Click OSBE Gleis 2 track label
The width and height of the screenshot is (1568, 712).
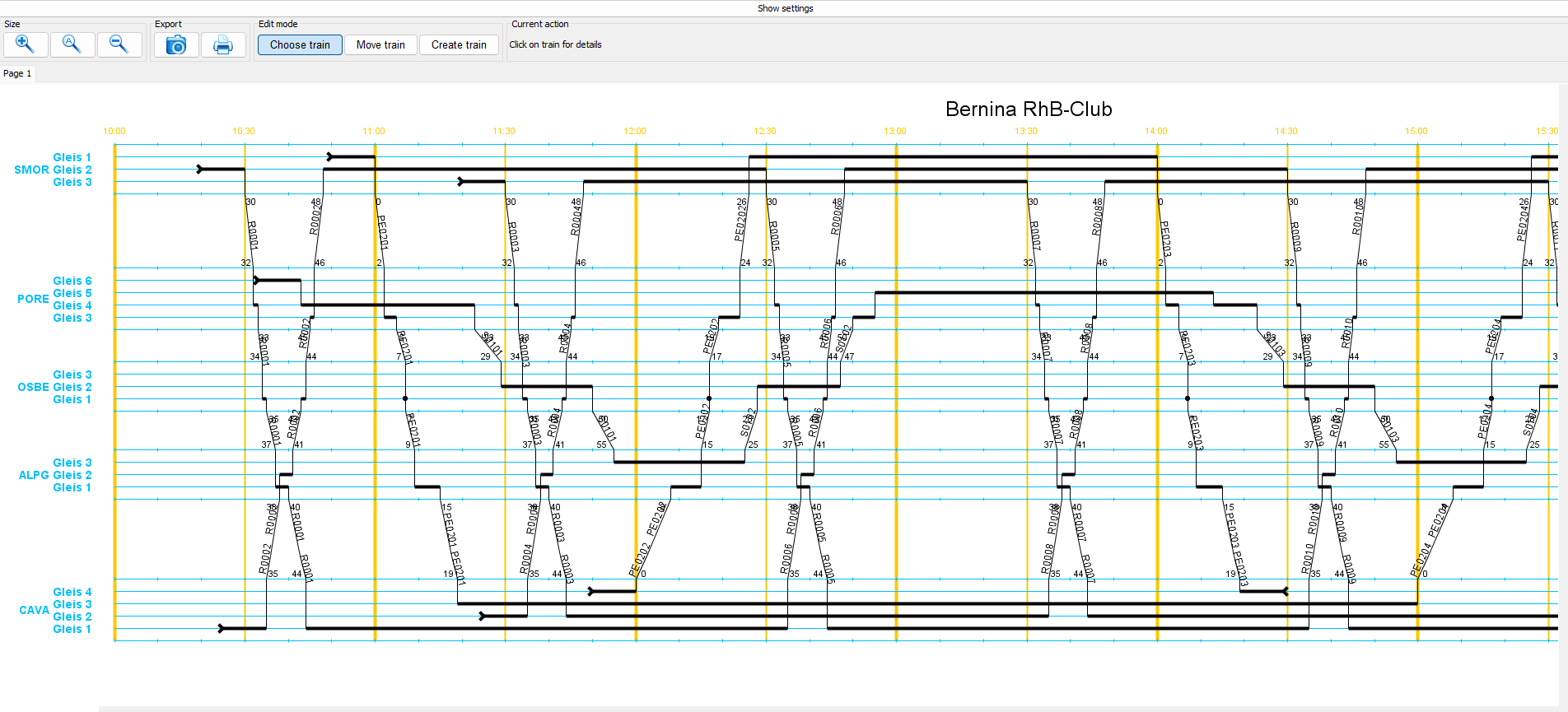(x=72, y=387)
